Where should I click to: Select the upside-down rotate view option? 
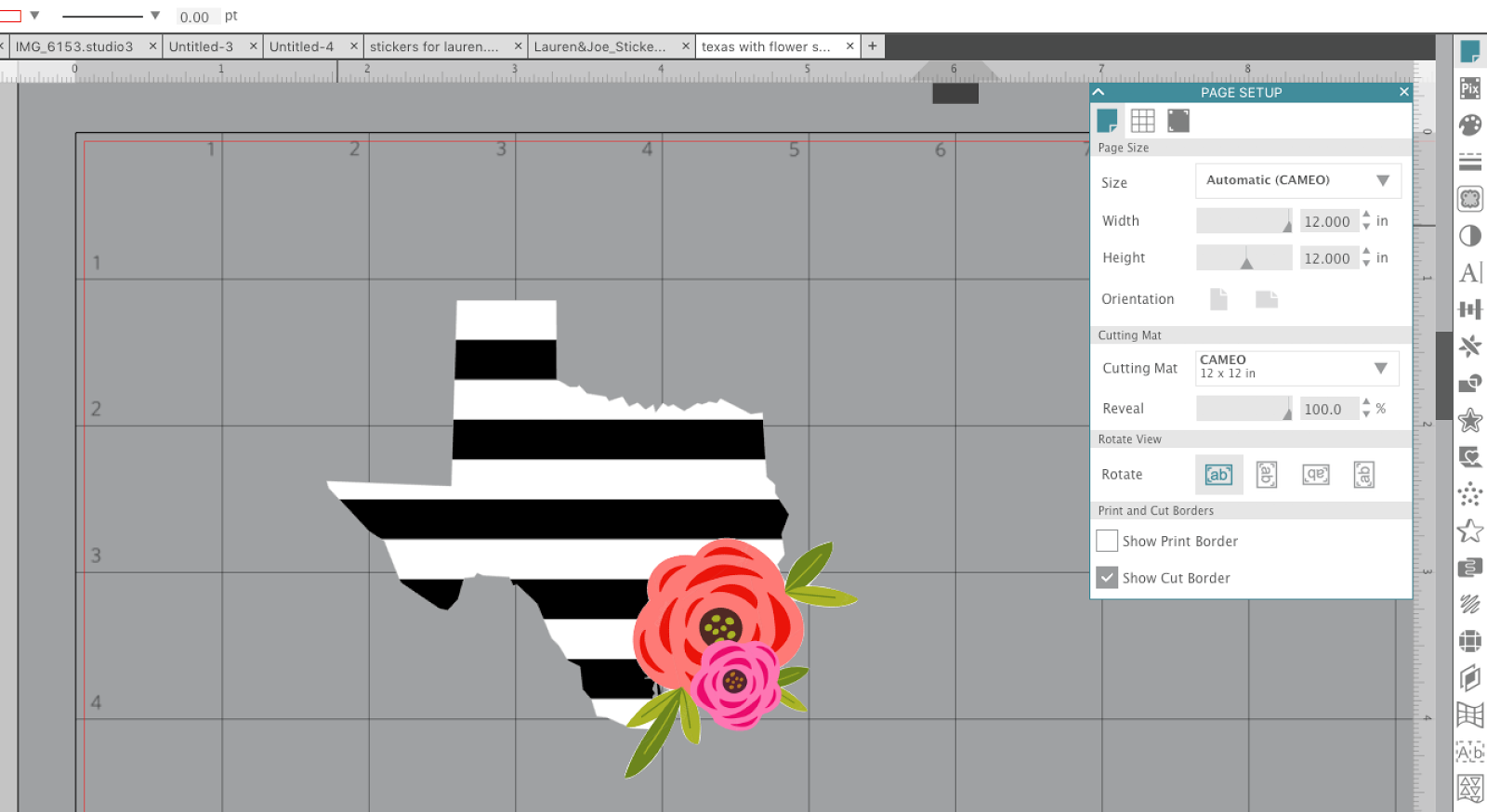point(1315,475)
